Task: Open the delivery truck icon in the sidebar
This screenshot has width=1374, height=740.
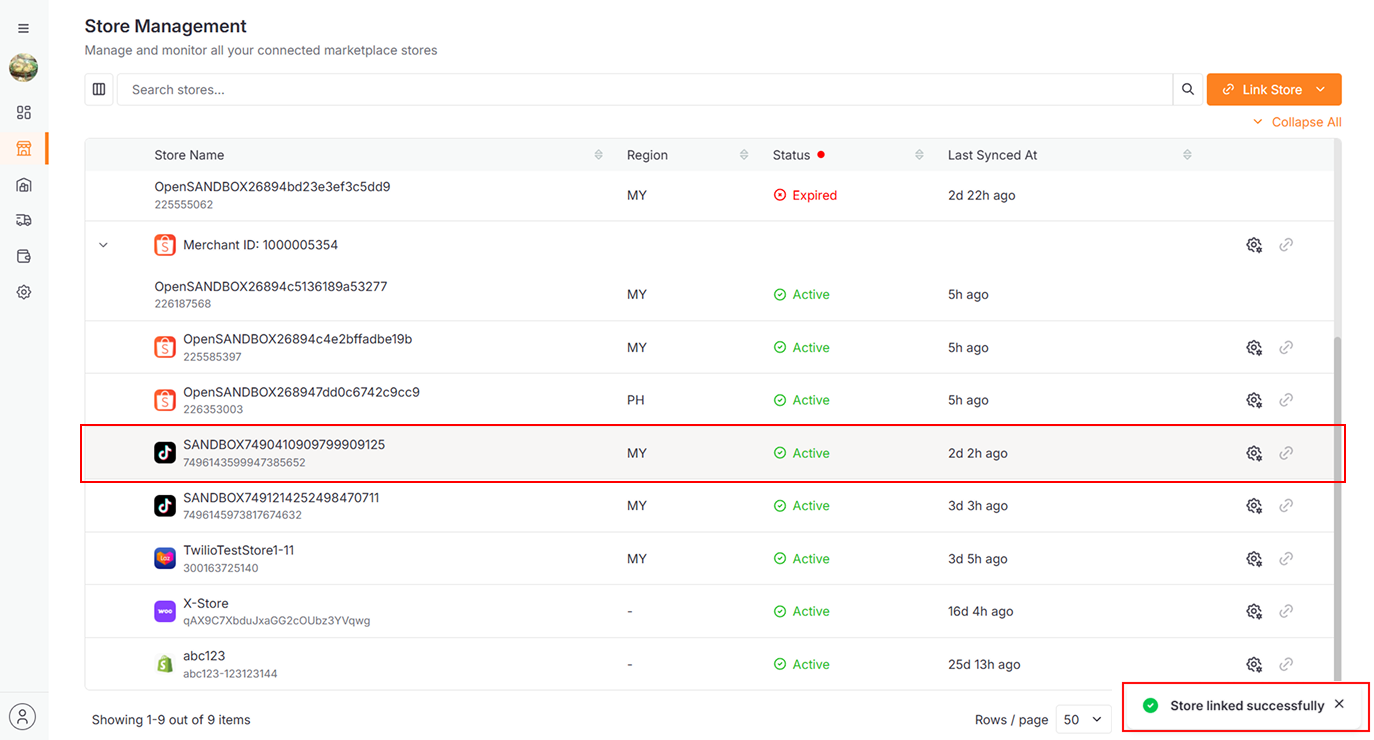Action: 24,220
